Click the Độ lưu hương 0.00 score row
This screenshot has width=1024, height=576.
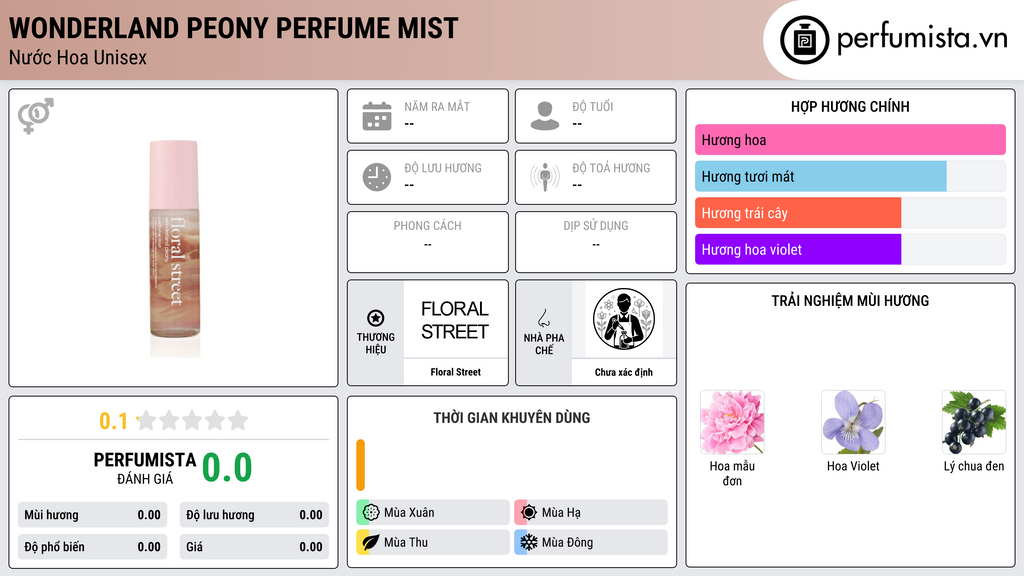click(254, 515)
